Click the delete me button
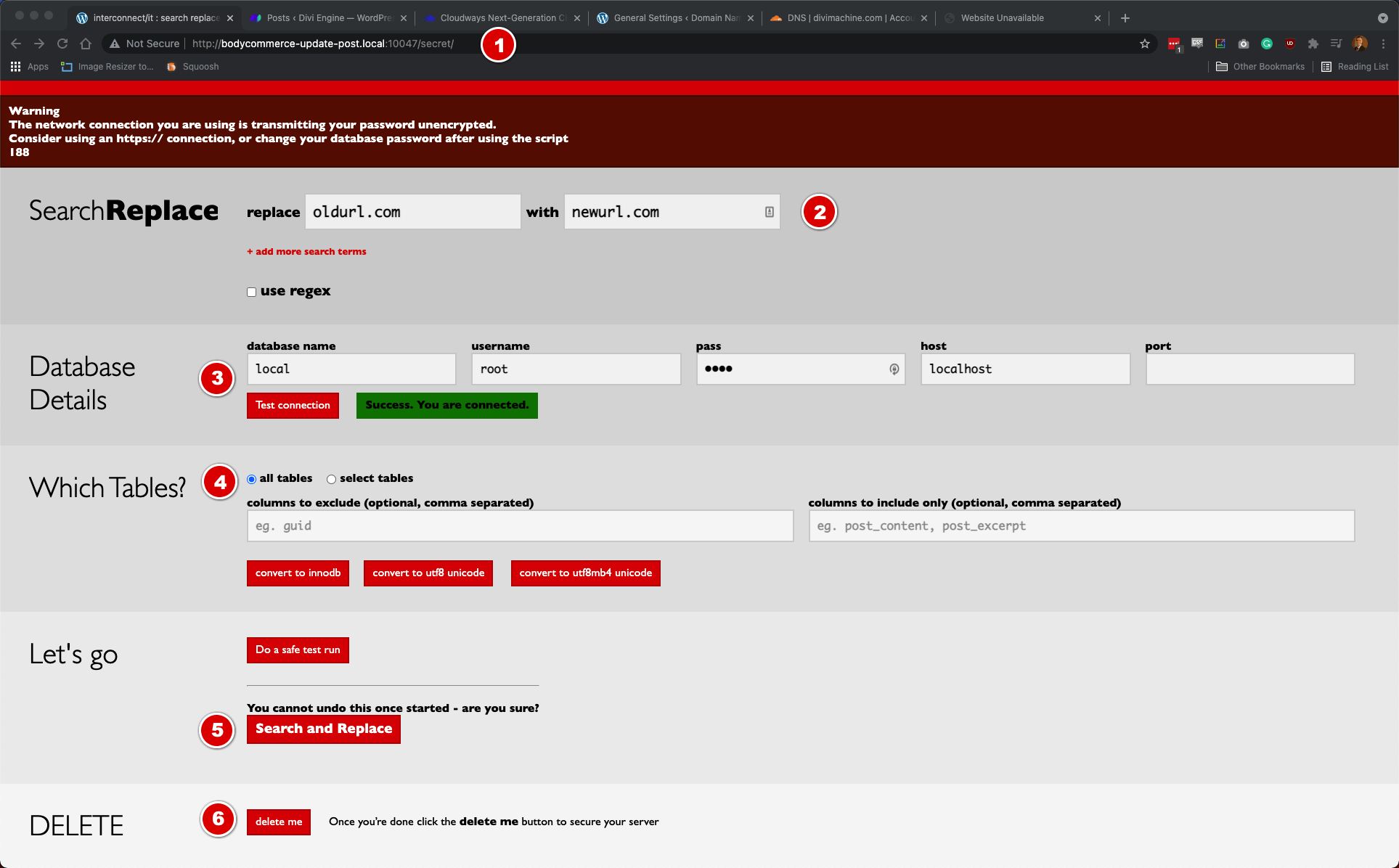Image resolution: width=1399 pixels, height=868 pixels. pyautogui.click(x=280, y=820)
